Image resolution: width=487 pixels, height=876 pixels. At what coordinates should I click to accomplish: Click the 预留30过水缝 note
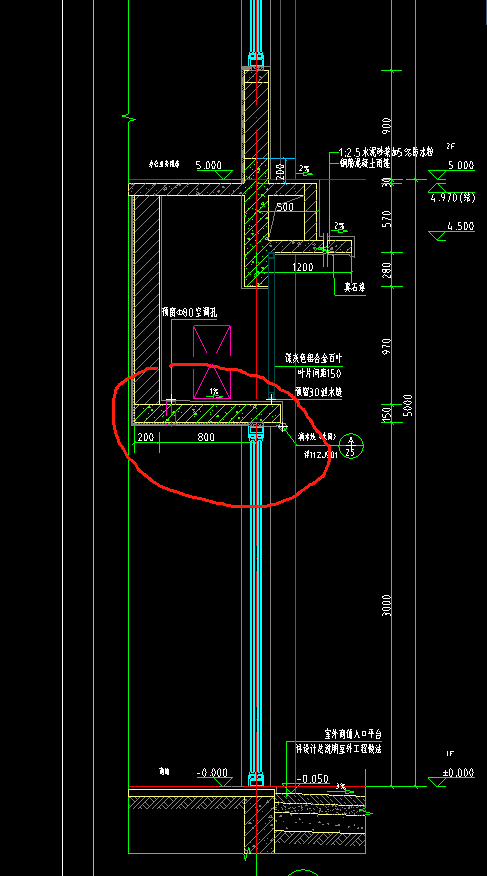click(x=319, y=392)
